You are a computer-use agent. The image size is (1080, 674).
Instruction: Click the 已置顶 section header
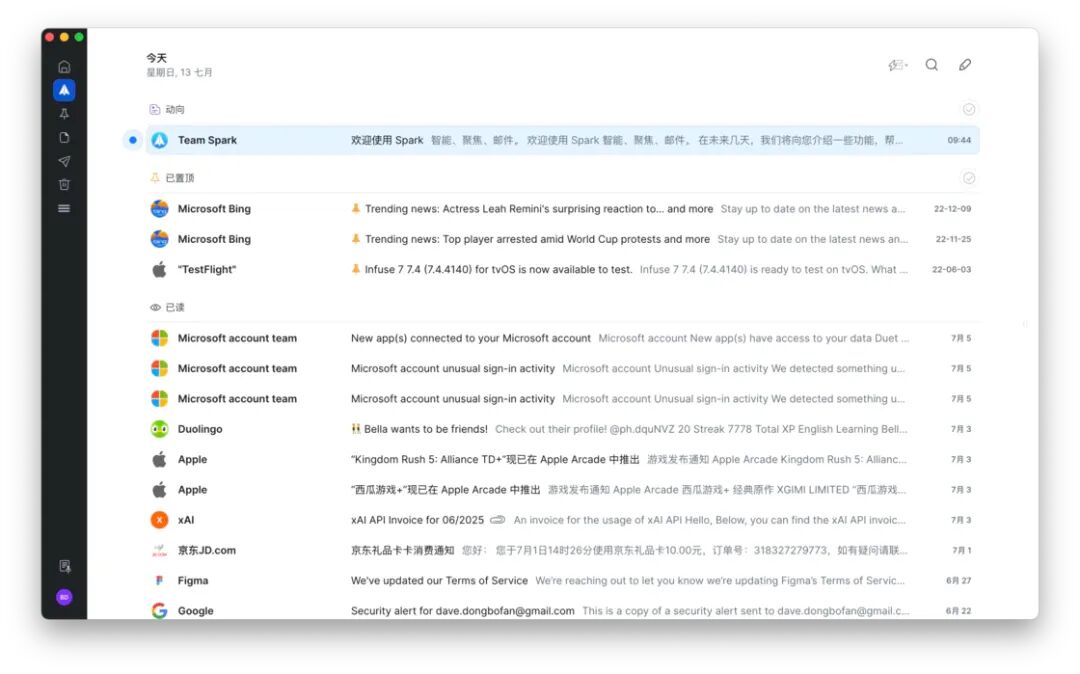coord(180,178)
